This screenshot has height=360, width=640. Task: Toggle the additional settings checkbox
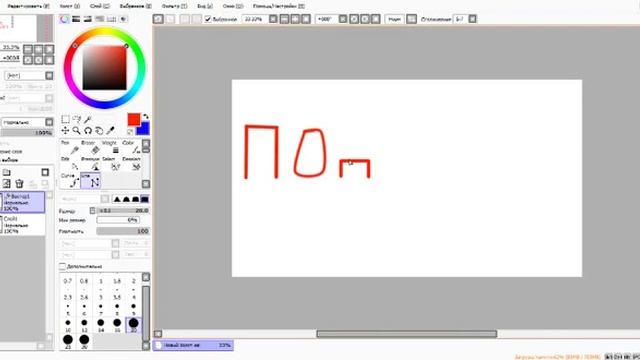62,267
